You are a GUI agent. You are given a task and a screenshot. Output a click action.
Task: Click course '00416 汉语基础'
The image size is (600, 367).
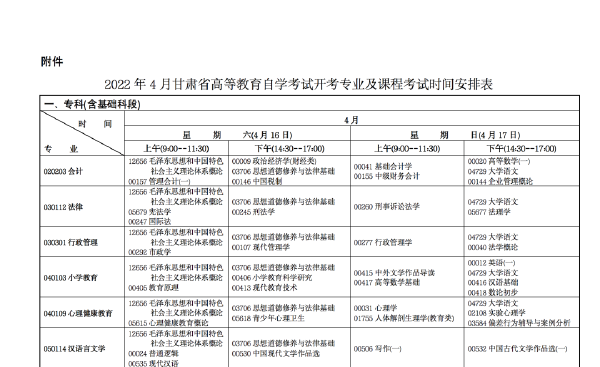point(493,282)
